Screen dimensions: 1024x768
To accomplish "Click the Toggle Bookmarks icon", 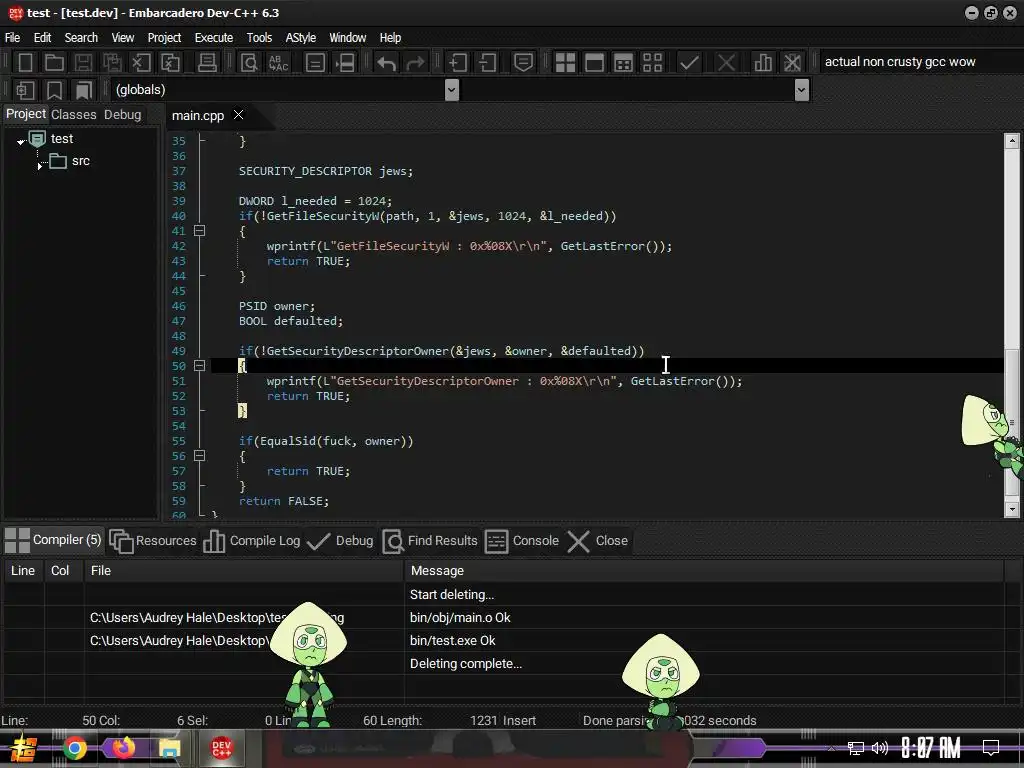I will 54,89.
